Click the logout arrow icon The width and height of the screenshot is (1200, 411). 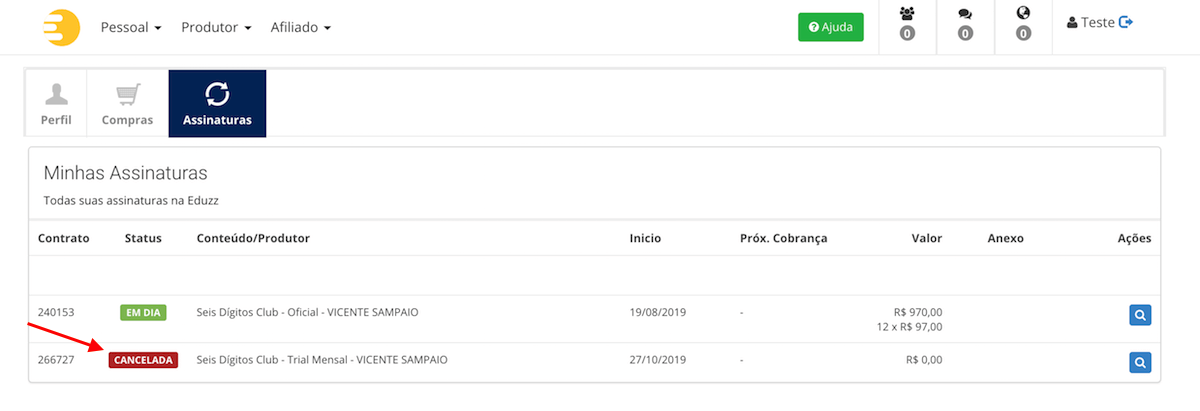point(1126,22)
